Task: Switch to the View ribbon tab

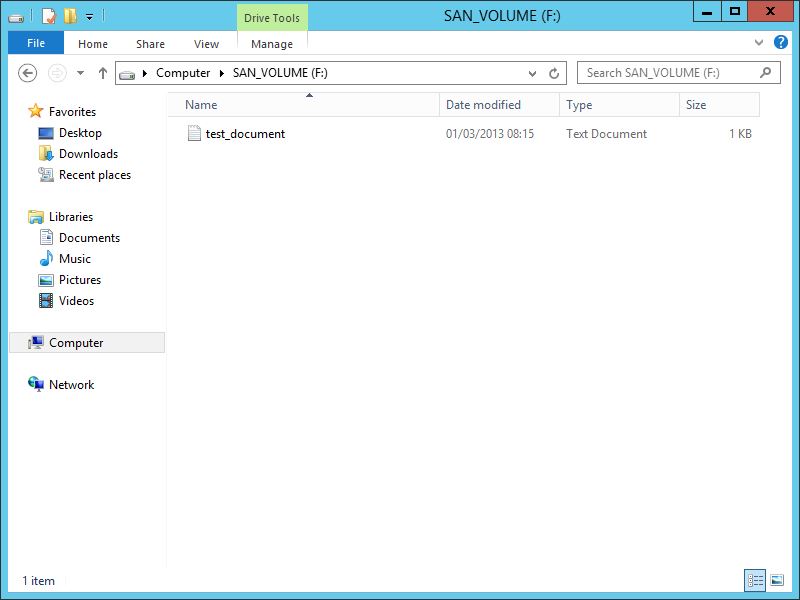Action: click(x=206, y=44)
